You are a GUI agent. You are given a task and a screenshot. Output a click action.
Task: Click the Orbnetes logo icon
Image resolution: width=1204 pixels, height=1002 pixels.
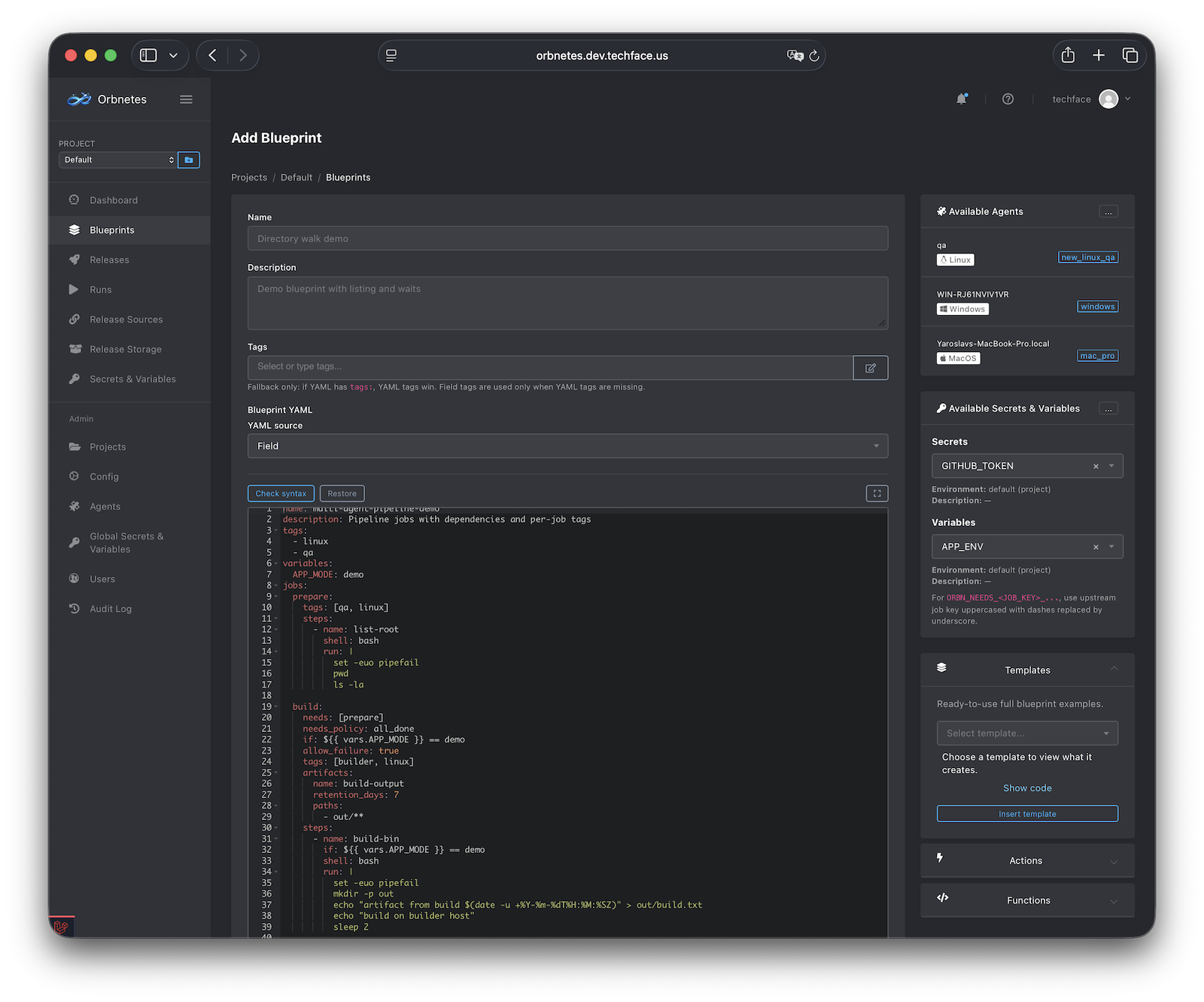click(78, 99)
